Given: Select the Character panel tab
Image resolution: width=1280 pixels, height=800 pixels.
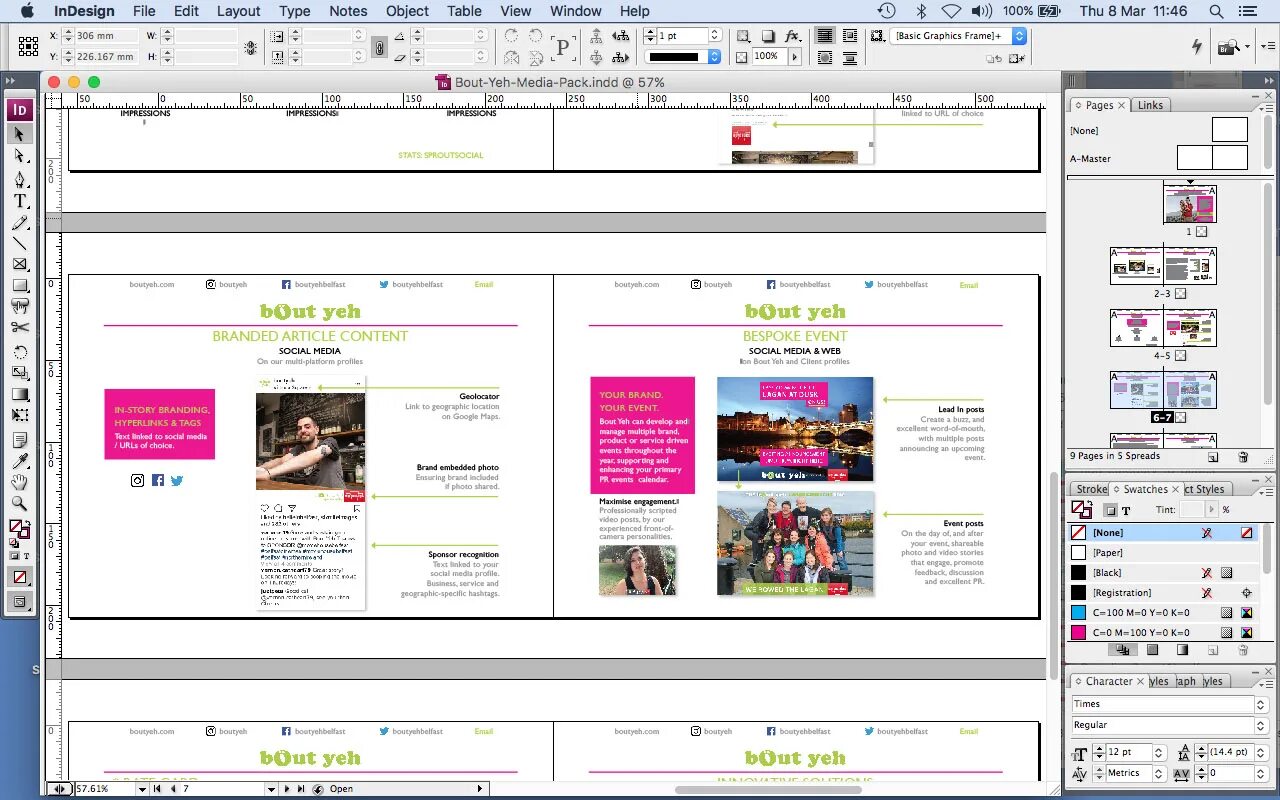Looking at the screenshot, I should (x=1109, y=681).
